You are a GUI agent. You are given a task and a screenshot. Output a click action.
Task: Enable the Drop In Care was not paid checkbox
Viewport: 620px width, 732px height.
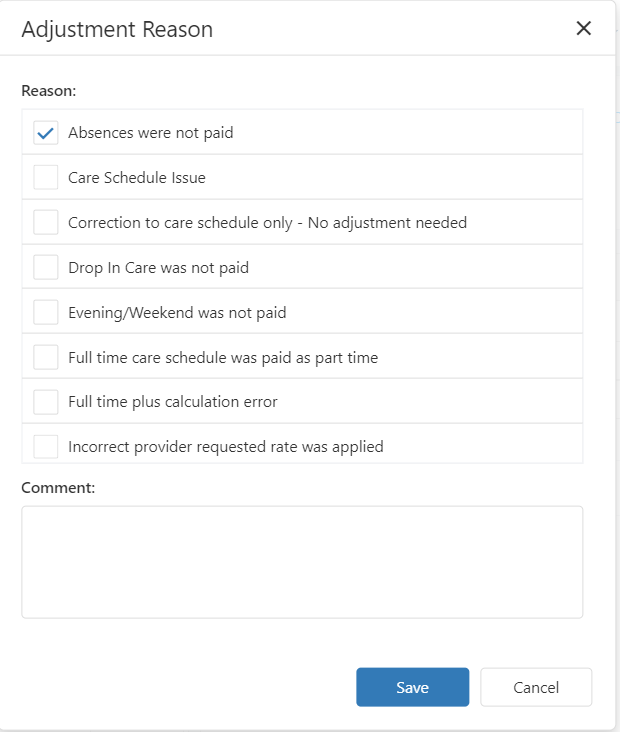coord(46,267)
